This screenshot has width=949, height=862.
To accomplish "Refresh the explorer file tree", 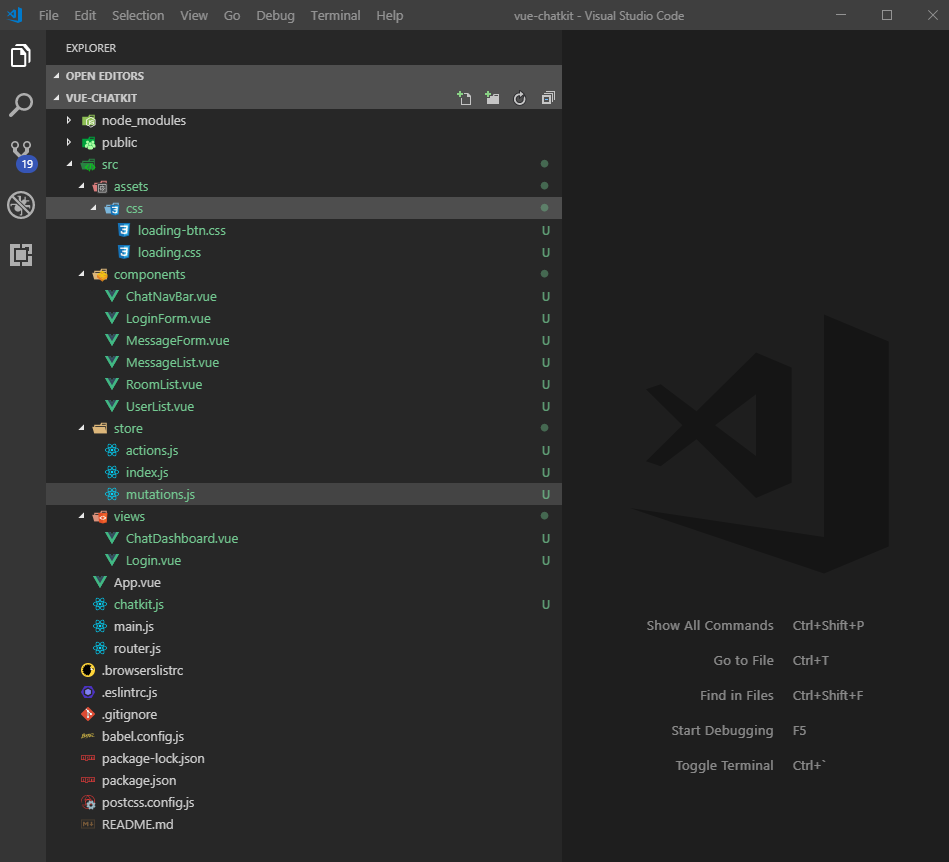I will click(x=519, y=97).
